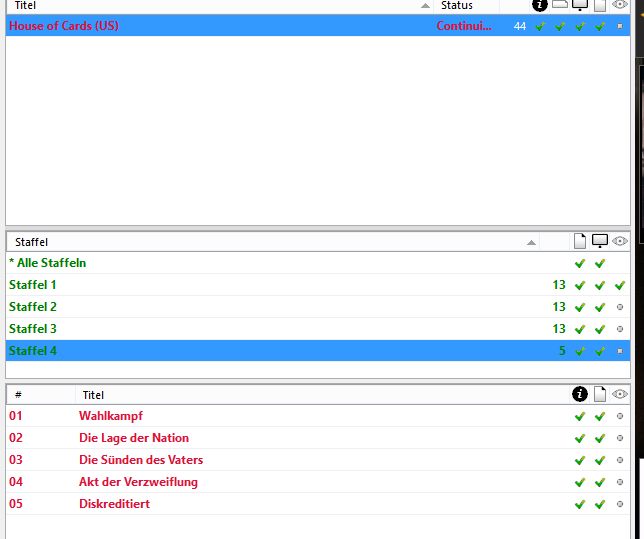Toggle watched checkmark for Staffel 1
The height and width of the screenshot is (539, 644).
(x=620, y=285)
